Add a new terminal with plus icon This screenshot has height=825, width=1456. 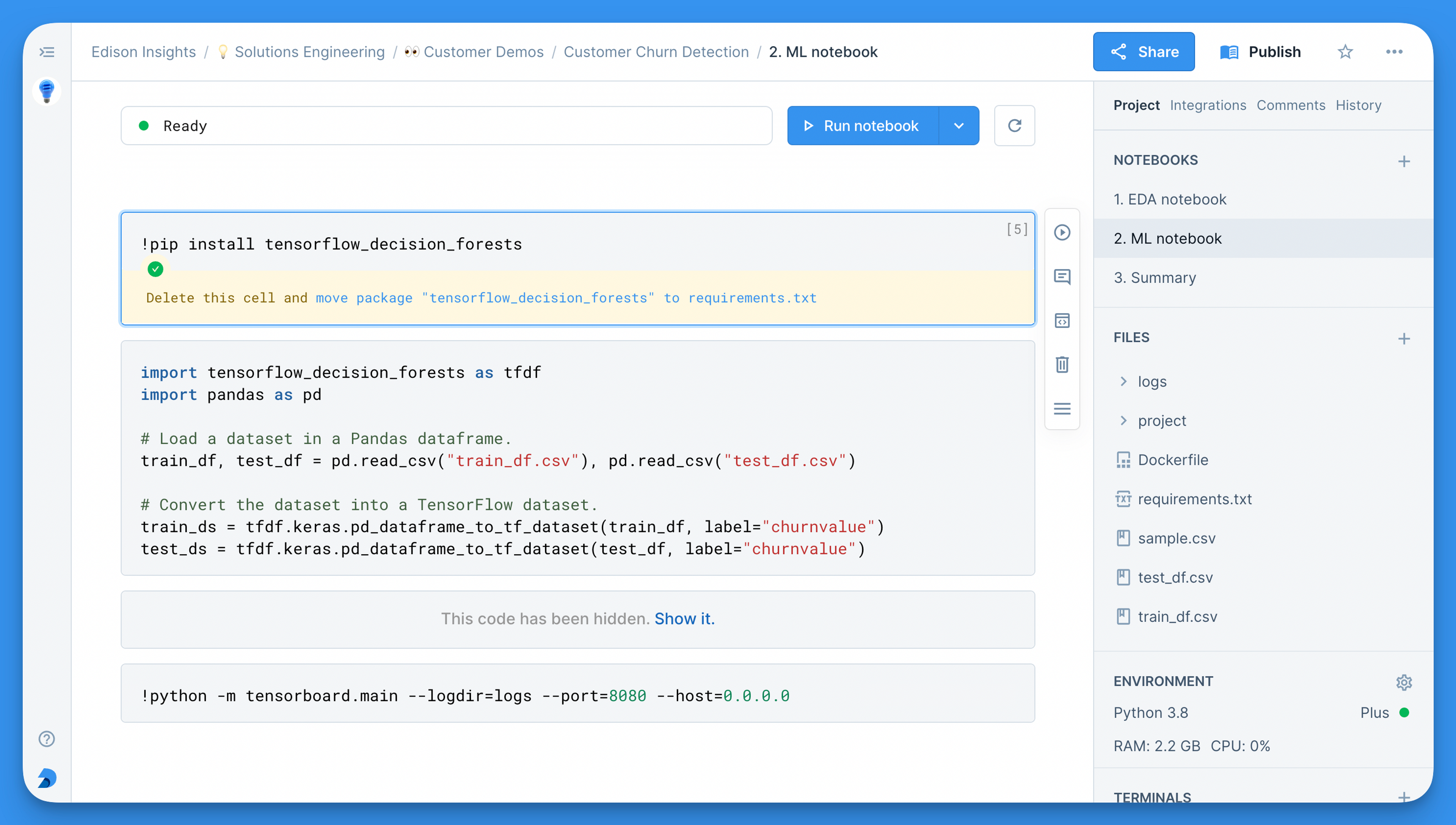(1403, 797)
